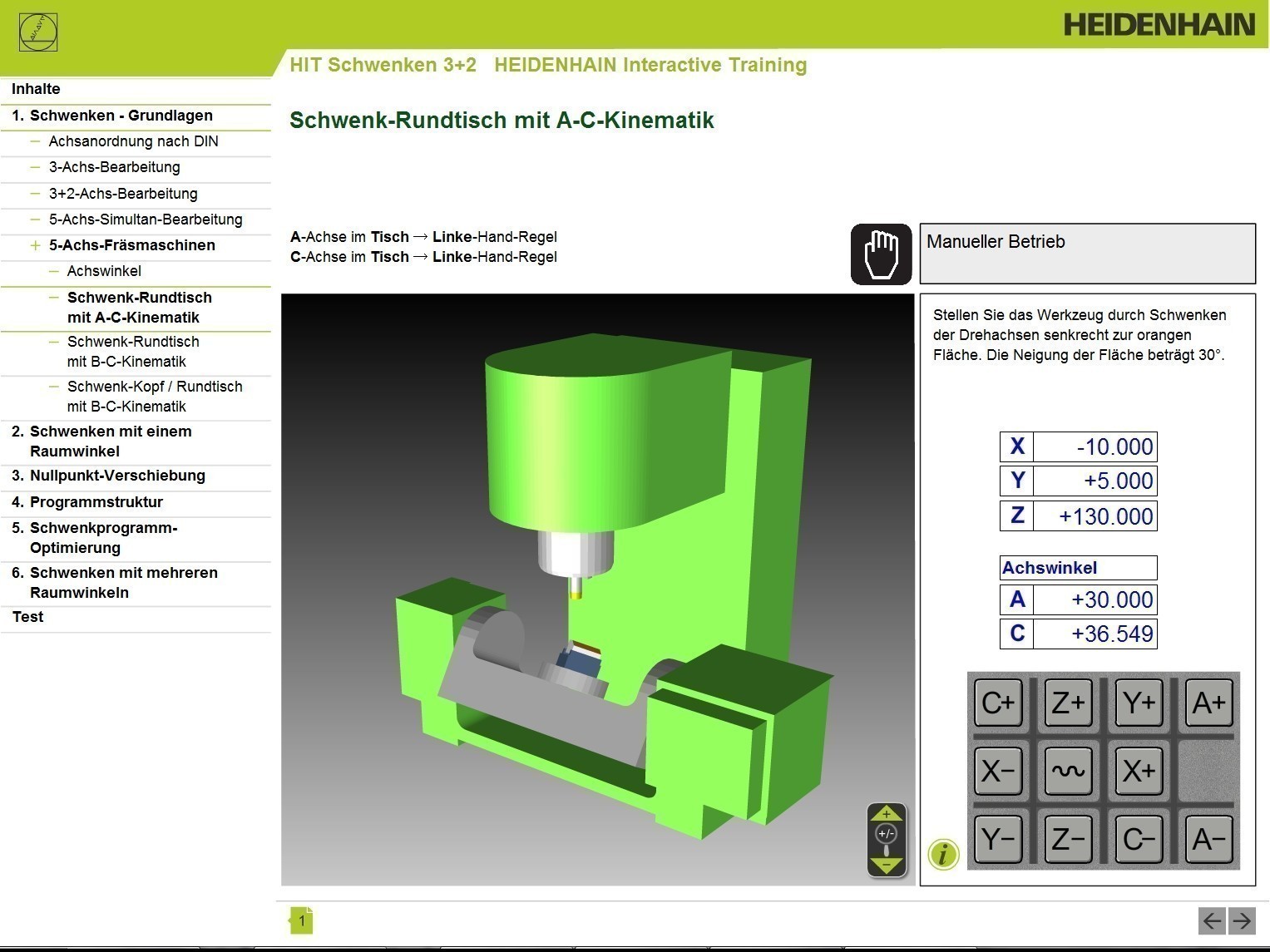This screenshot has width=1270, height=952.
Task: Click the circular logo at top left
Action: (38, 32)
